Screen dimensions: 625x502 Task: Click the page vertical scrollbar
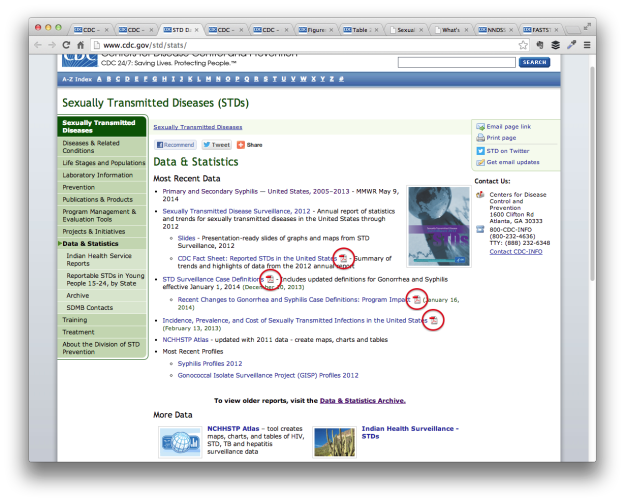592,173
